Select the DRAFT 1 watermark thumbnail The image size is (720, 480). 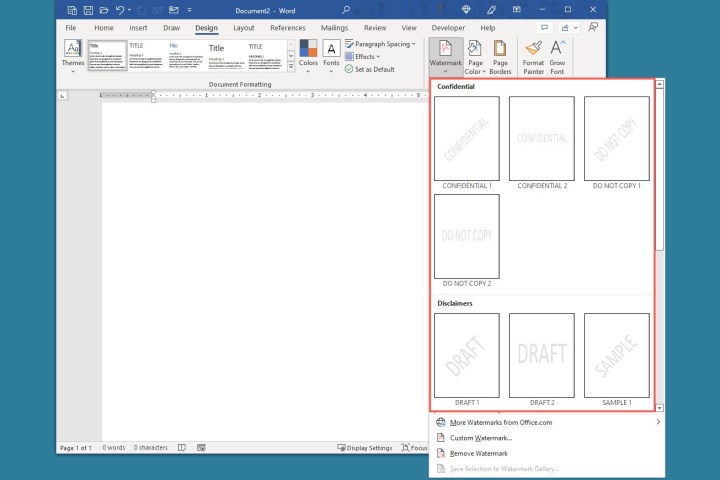coord(466,355)
